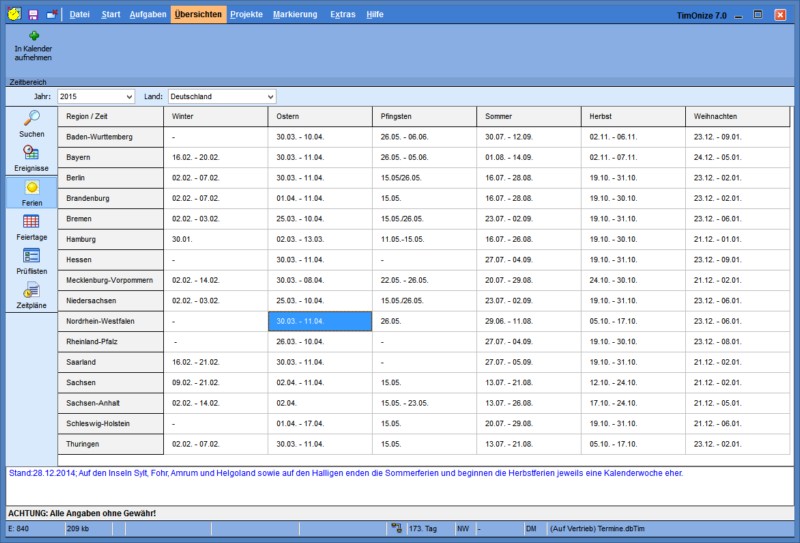Image resolution: width=800 pixels, height=543 pixels.
Task: Open the Prüflisten checklist icon
Action: coord(31,256)
